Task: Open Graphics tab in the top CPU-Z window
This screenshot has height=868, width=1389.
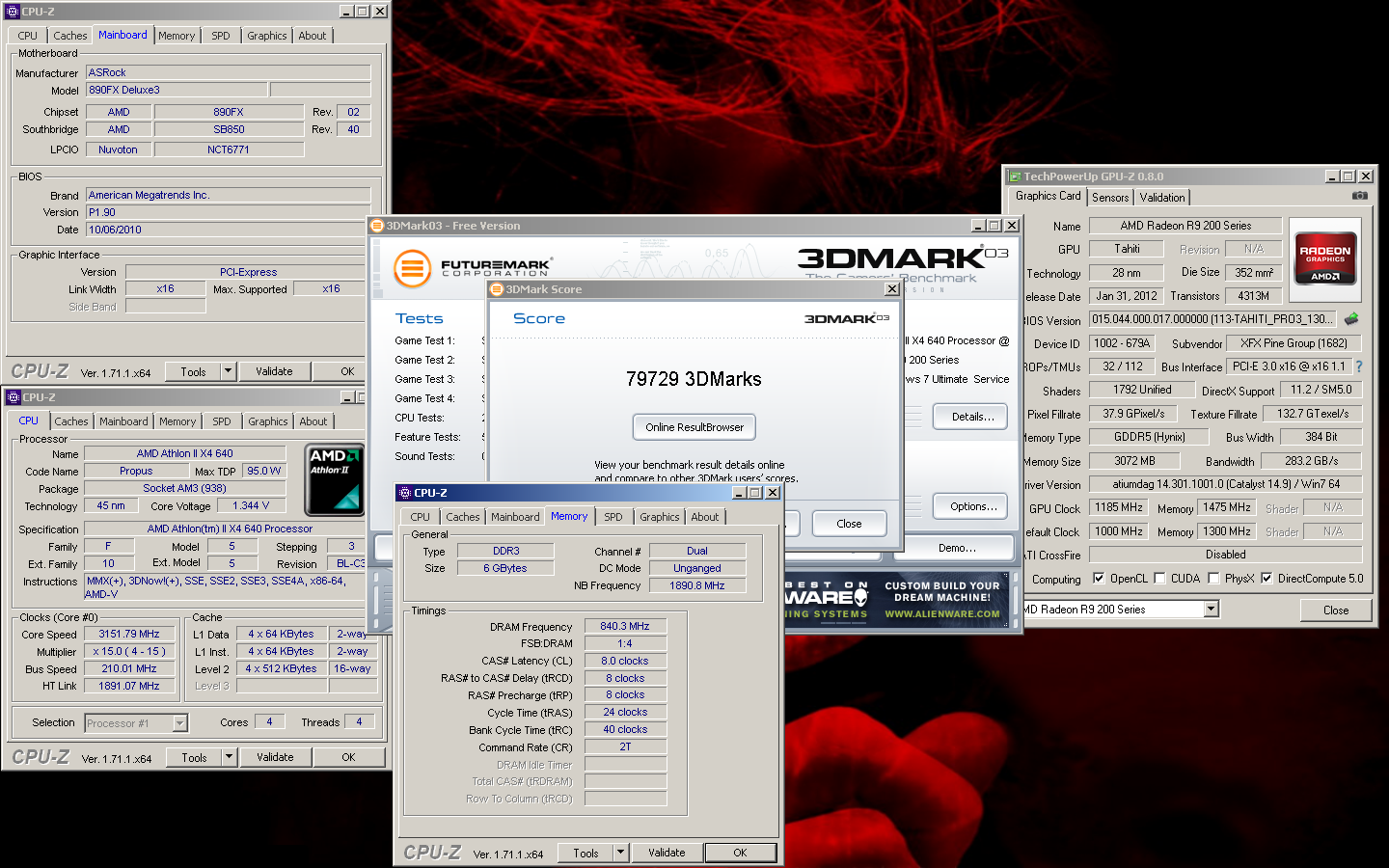Action: click(267, 36)
